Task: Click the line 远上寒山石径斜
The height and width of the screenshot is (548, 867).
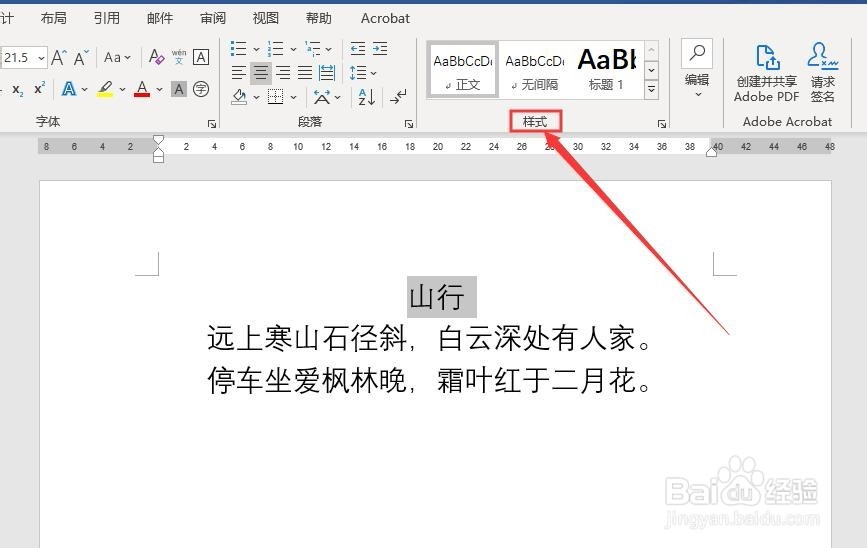Action: point(308,338)
